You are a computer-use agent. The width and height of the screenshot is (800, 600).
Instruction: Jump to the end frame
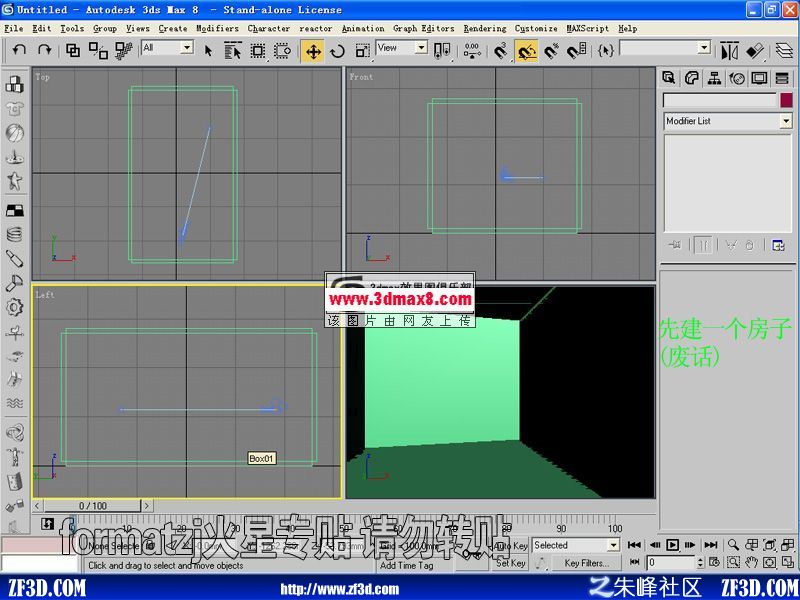pyautogui.click(x=710, y=545)
